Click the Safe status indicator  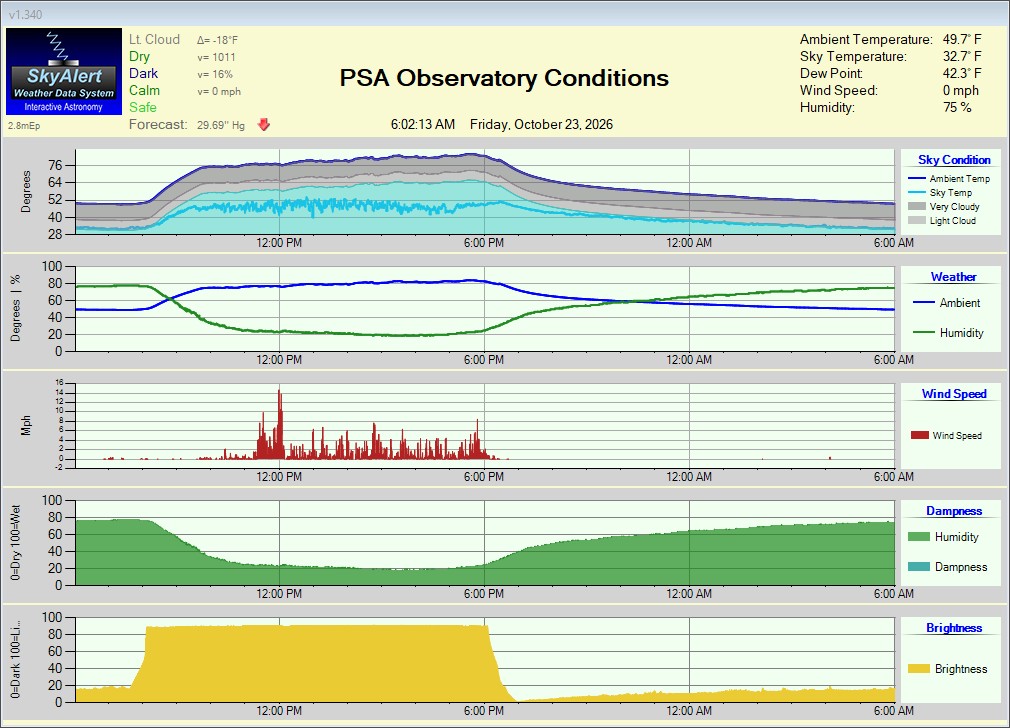click(x=143, y=108)
